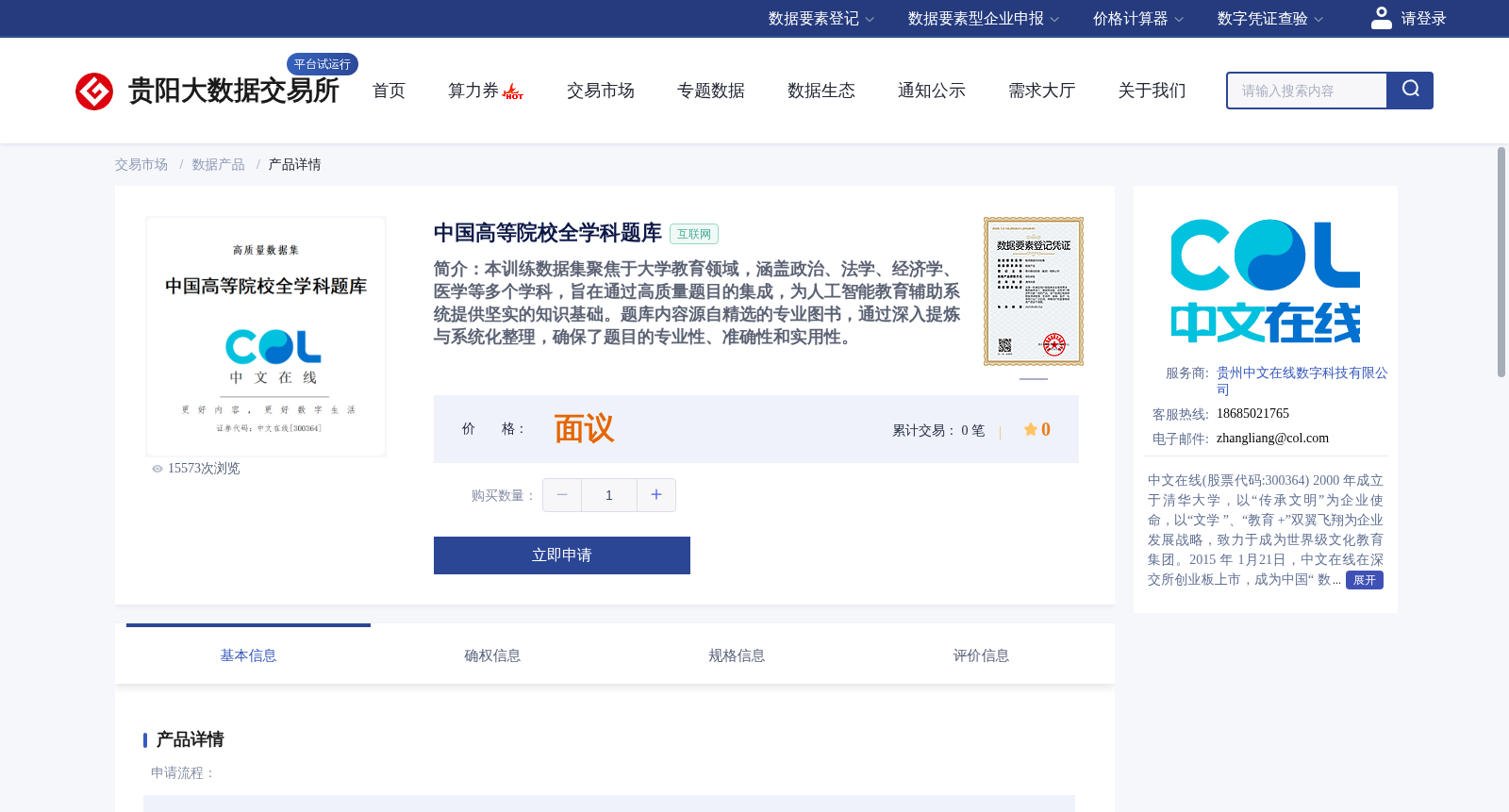Click hotline number 18685021765
Viewport: 1509px width, 812px height.
(1252, 414)
